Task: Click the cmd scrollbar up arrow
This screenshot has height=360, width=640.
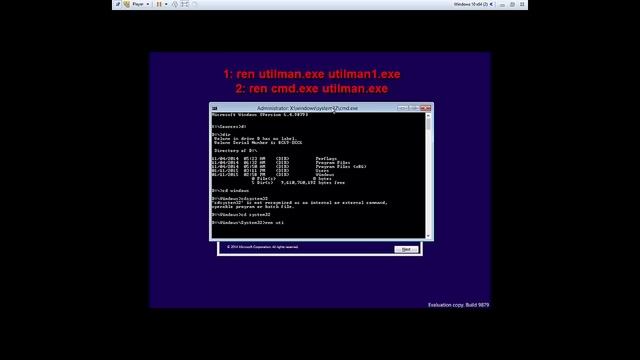Action: coord(428,116)
